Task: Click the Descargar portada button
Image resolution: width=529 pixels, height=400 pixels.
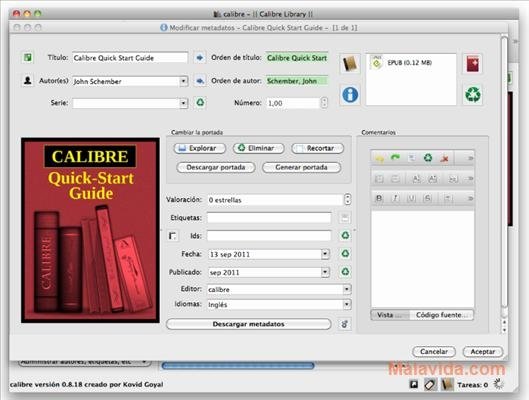Action: point(216,167)
